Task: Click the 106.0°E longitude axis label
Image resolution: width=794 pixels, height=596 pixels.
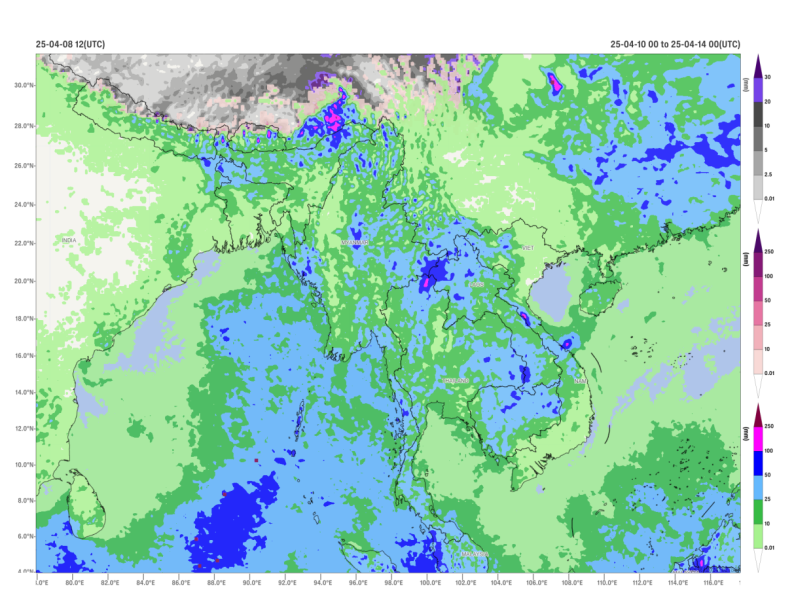Action: click(x=536, y=583)
